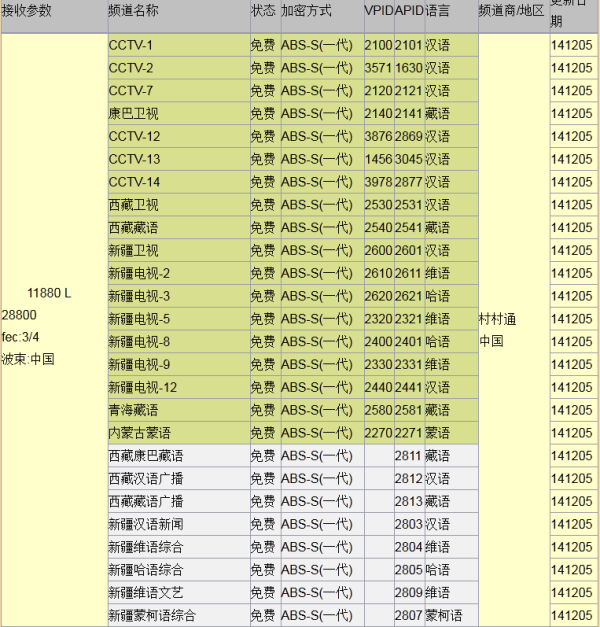This screenshot has height=627, width=600.
Task: Click the 西藏康巴藏语 radio channel
Action: click(146, 455)
